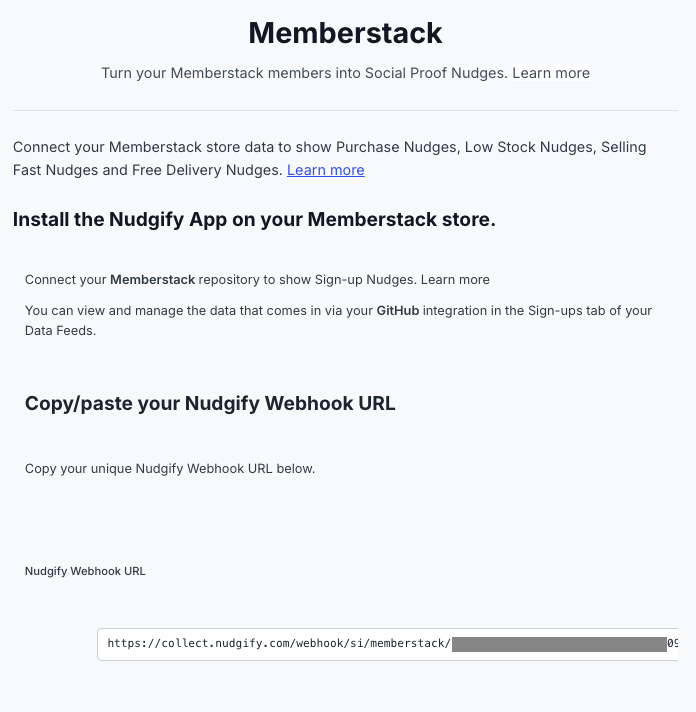This screenshot has height=712, width=696.
Task: Click Learn more after Sign-up Nudges
Action: [x=455, y=279]
